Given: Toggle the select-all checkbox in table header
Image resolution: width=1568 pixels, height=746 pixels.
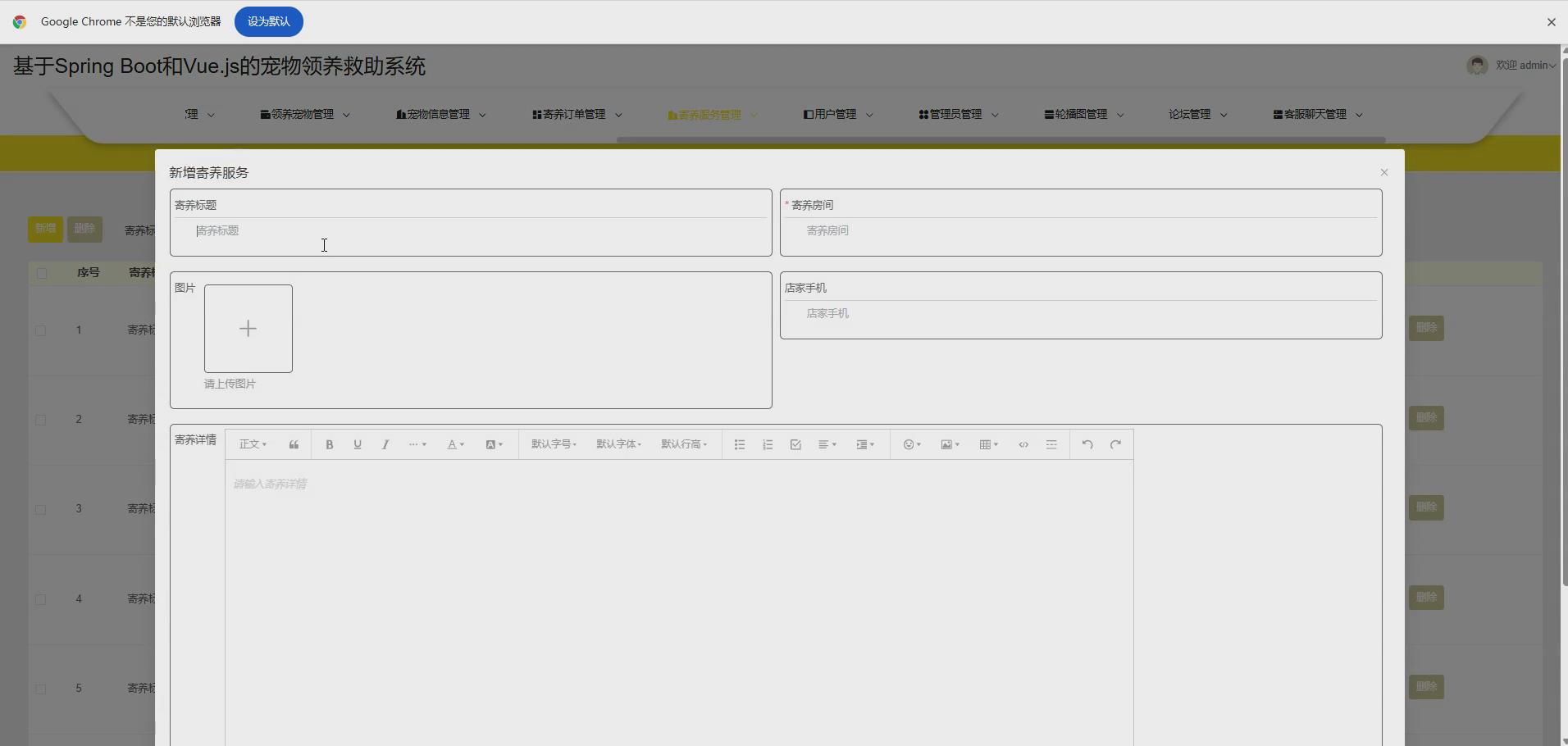Looking at the screenshot, I should pyautogui.click(x=42, y=273).
